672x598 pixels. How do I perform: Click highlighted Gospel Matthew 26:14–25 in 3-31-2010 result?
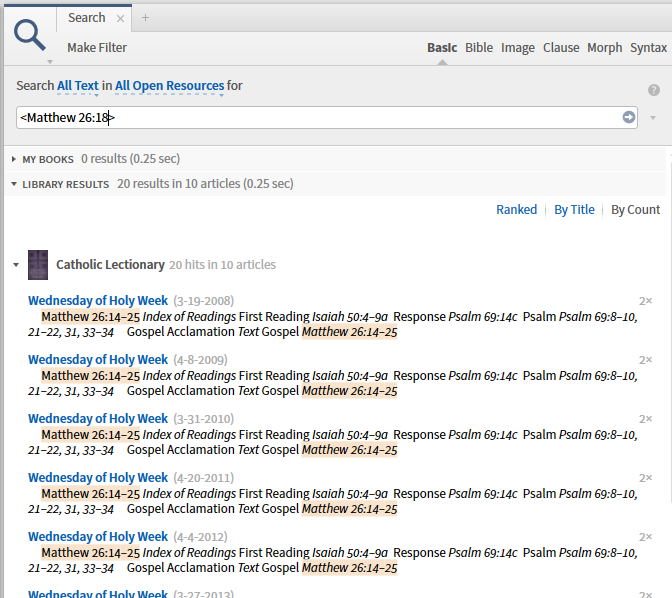click(x=349, y=450)
